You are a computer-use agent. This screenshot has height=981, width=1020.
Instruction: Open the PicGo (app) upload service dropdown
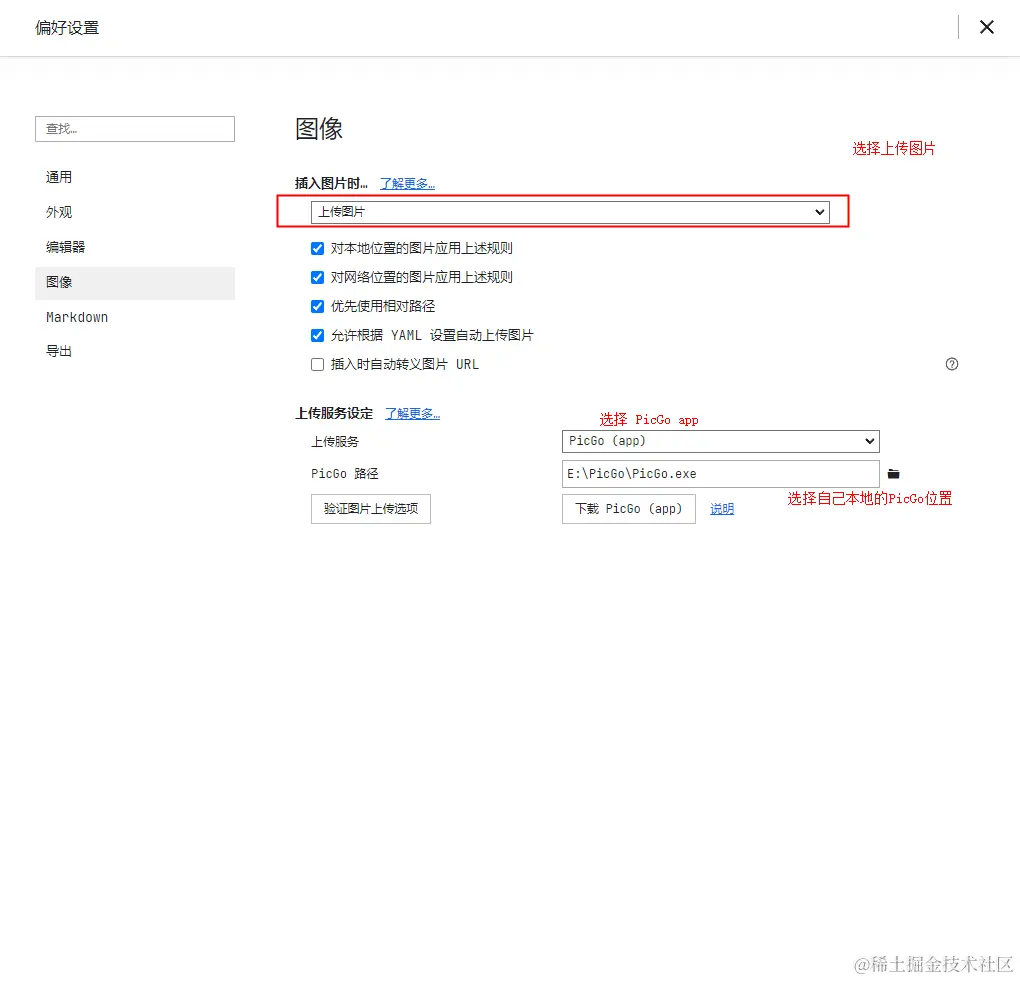[x=720, y=441]
